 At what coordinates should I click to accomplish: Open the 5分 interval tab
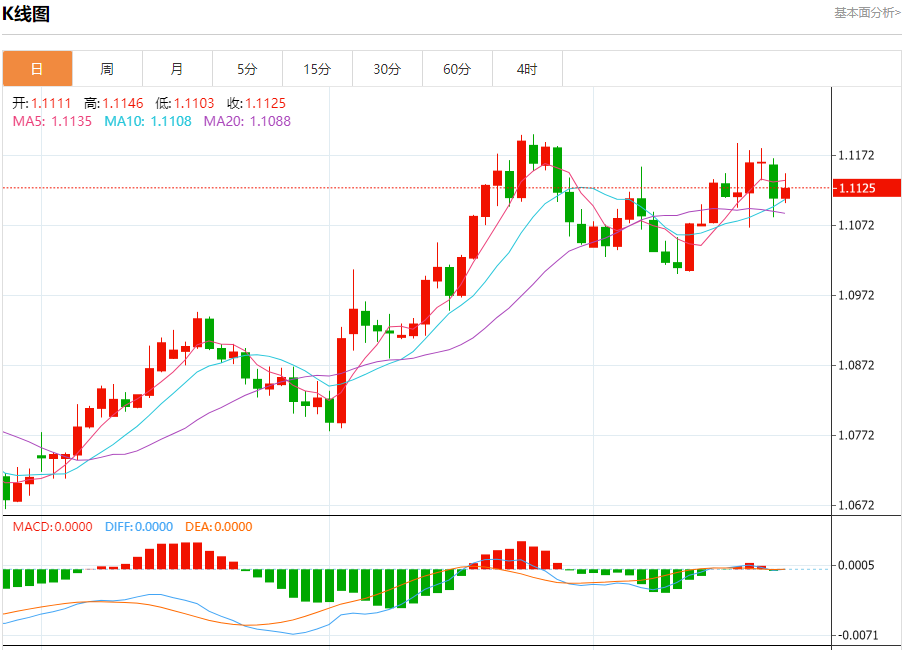[x=248, y=69]
